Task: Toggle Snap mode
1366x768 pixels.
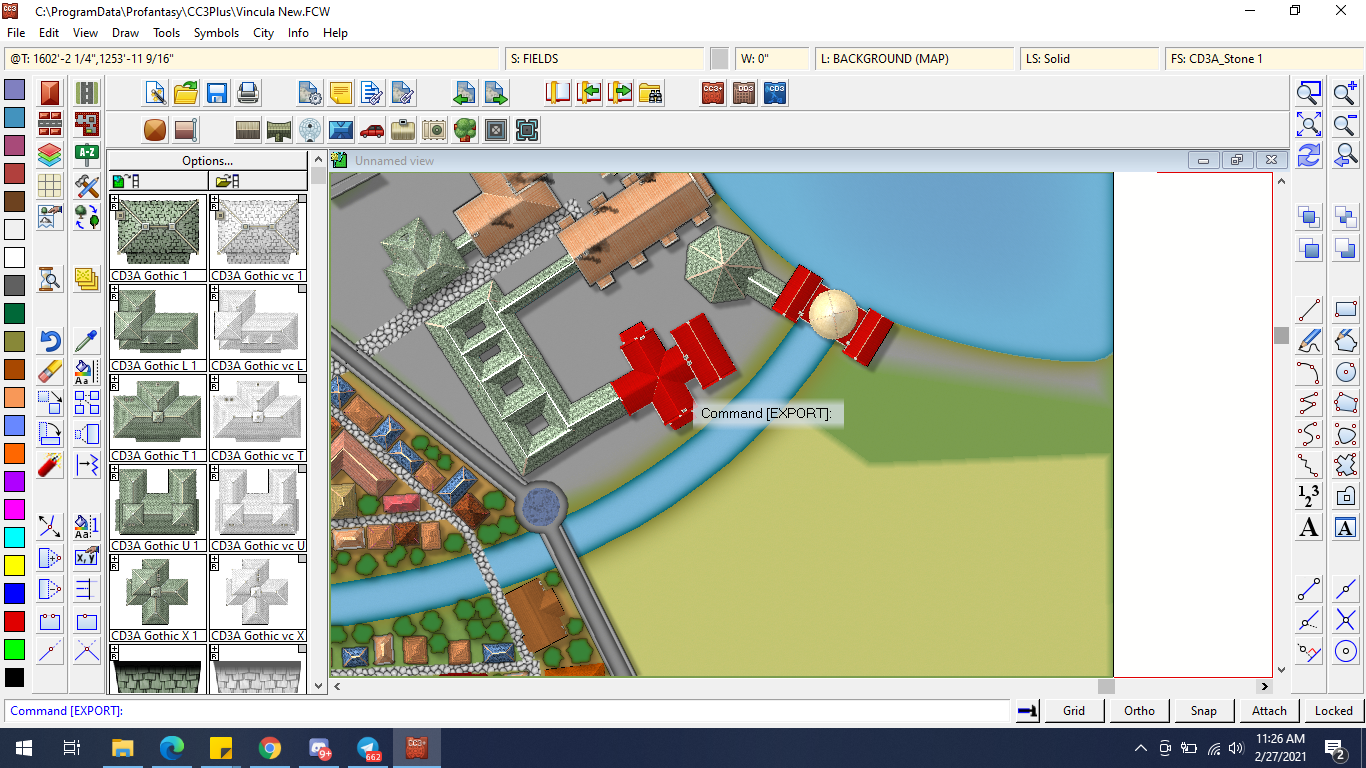Action: [1204, 711]
